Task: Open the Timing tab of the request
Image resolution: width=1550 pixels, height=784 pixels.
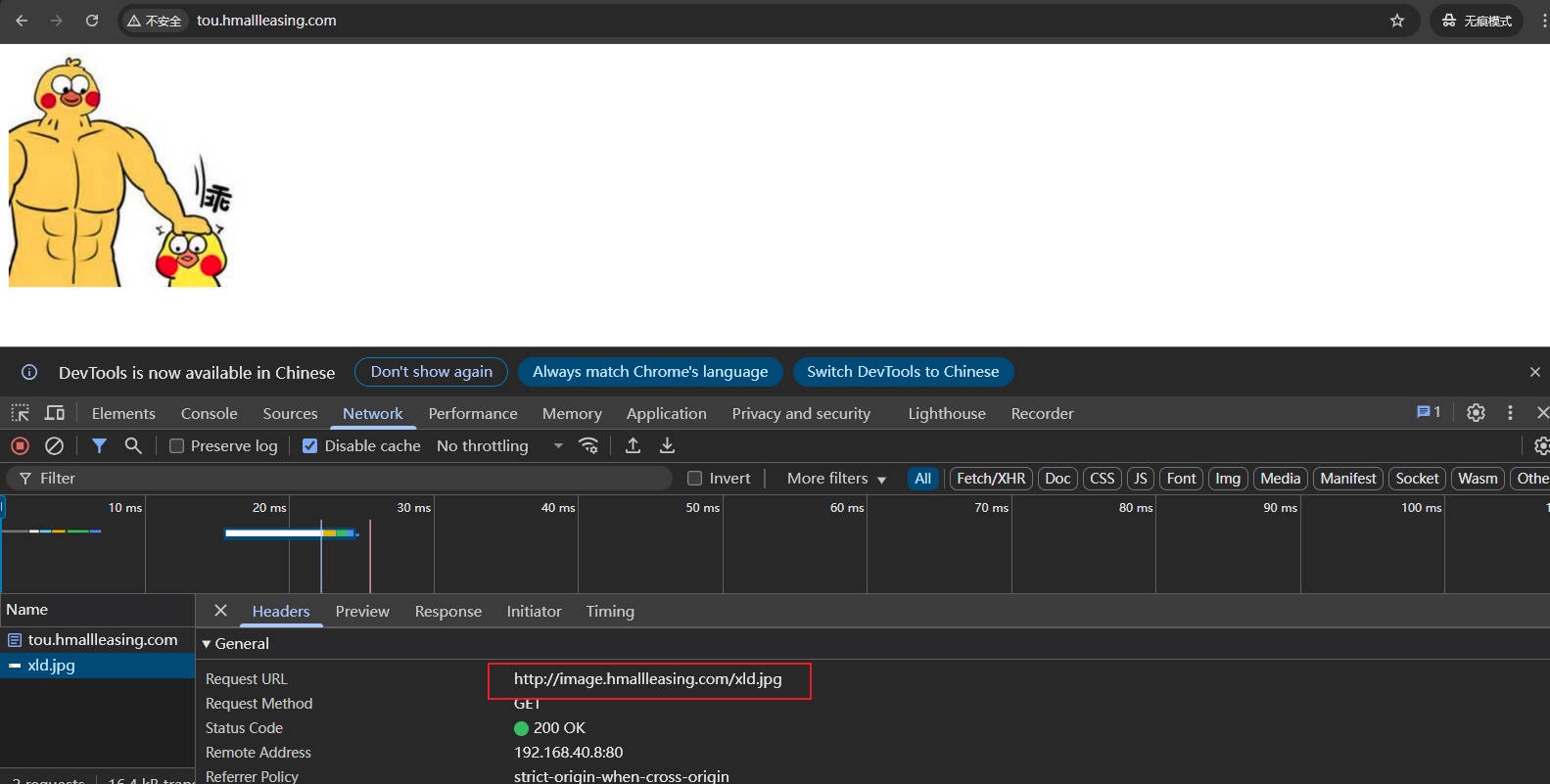Action: click(x=610, y=612)
